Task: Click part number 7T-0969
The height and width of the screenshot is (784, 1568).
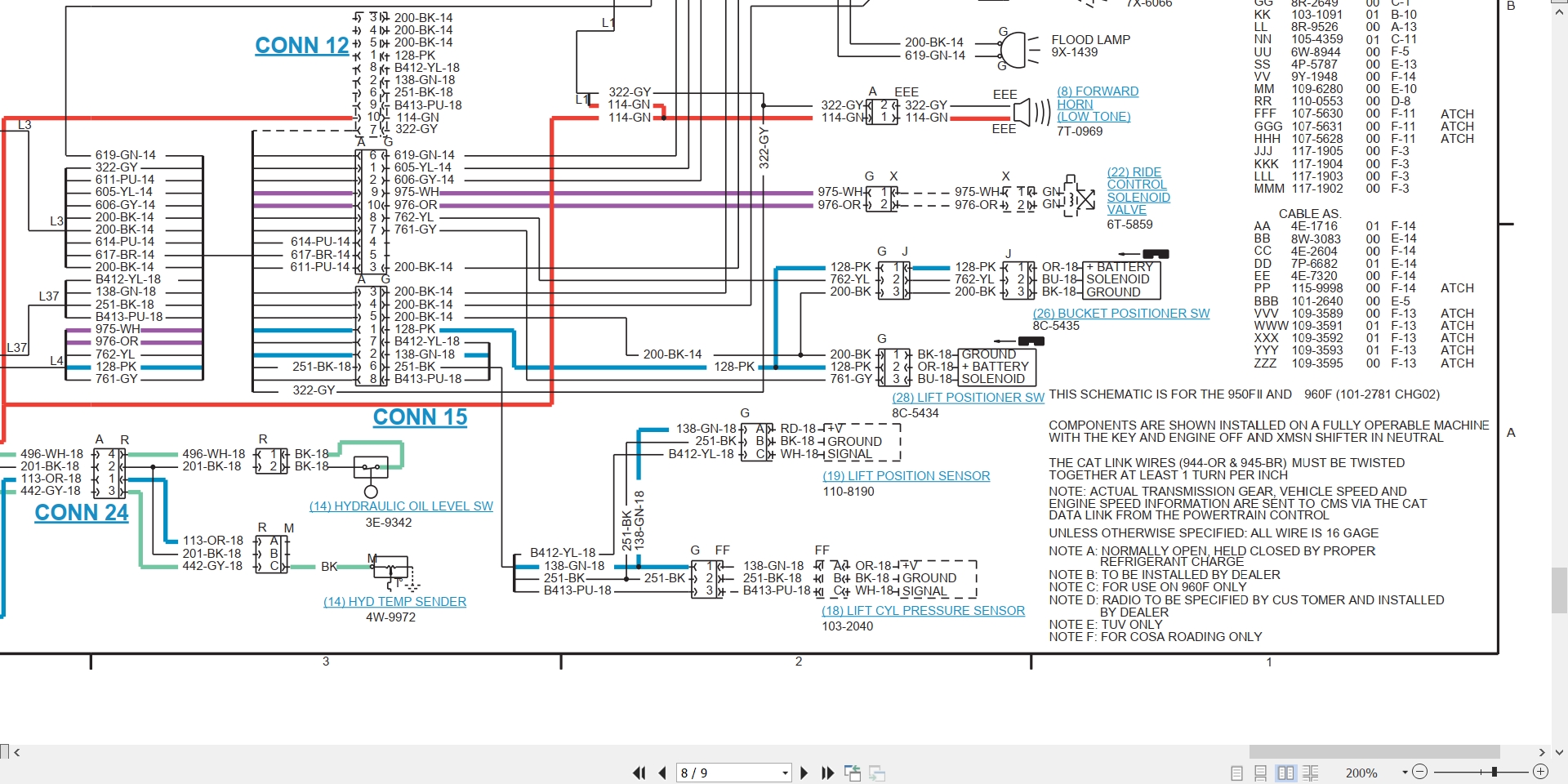Action: [x=1080, y=131]
